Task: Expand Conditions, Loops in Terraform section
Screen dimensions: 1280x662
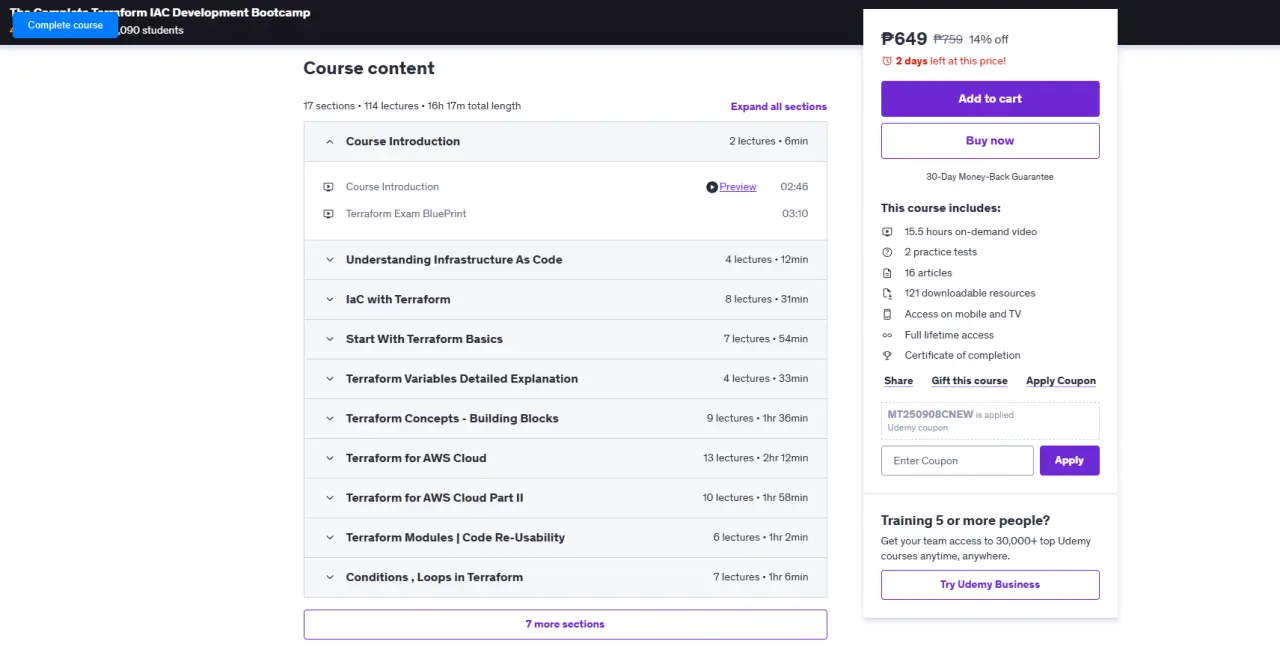Action: click(565, 577)
